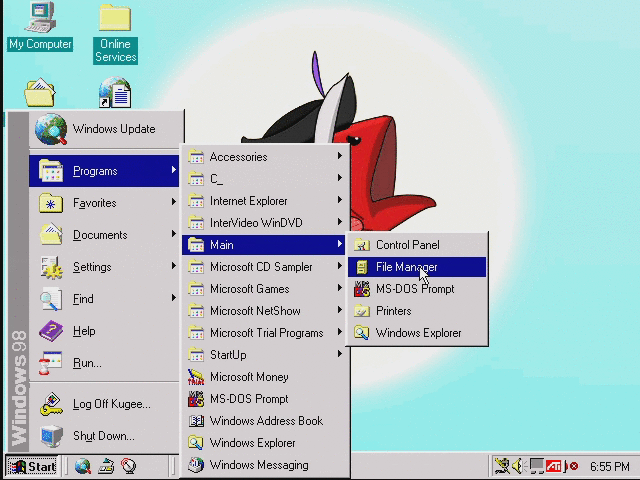Screen dimensions: 640x480
Task: Launch File Manager from Main submenu
Action: (x=417, y=267)
